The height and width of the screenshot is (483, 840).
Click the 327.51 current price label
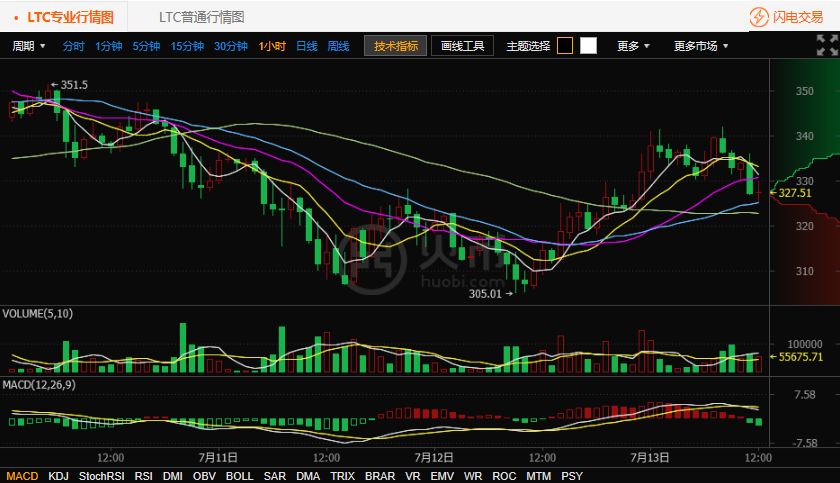click(x=793, y=193)
